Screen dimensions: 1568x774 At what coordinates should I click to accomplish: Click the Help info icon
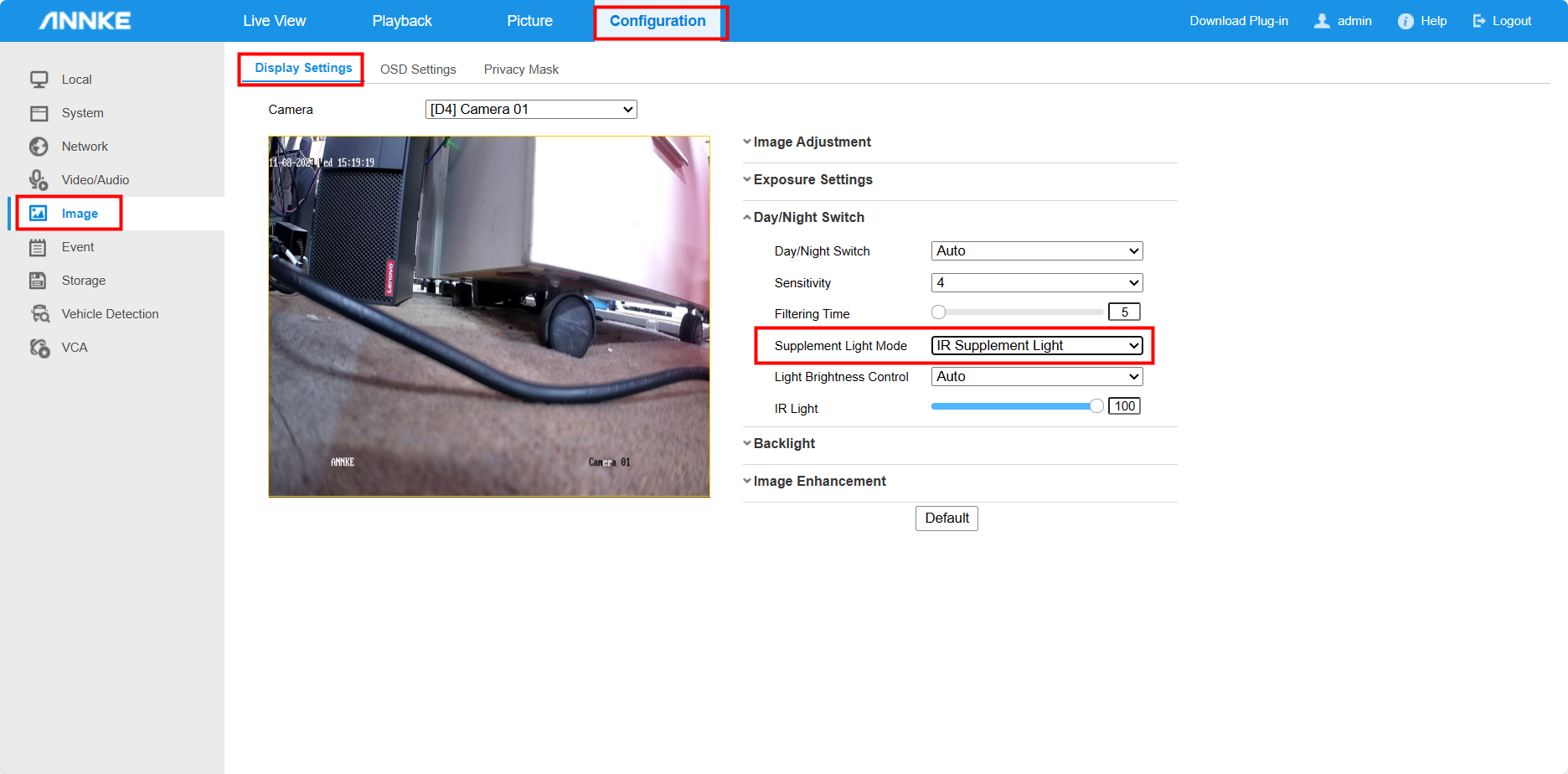coord(1406,21)
